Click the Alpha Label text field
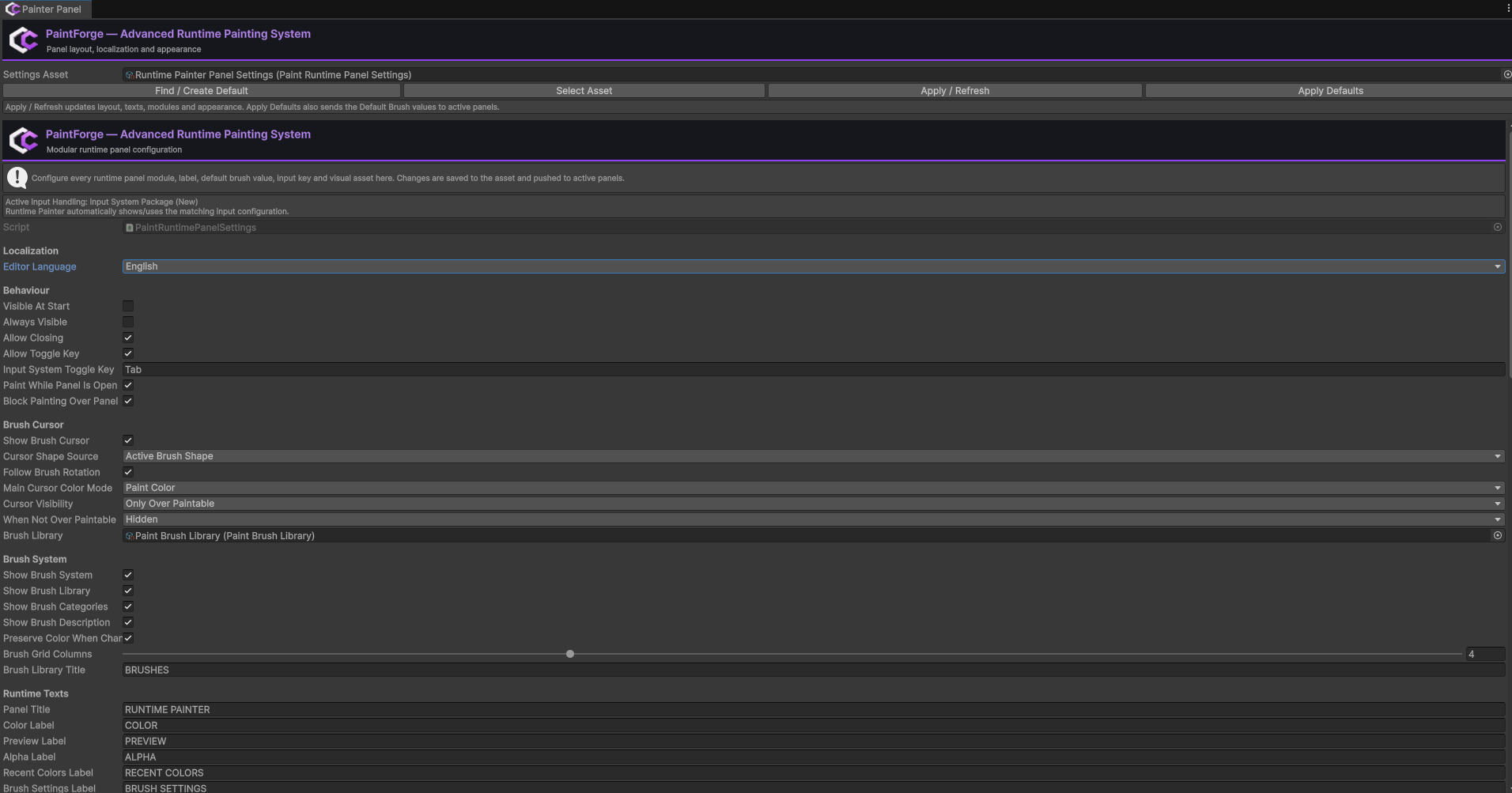Image resolution: width=1512 pixels, height=793 pixels. (x=813, y=757)
